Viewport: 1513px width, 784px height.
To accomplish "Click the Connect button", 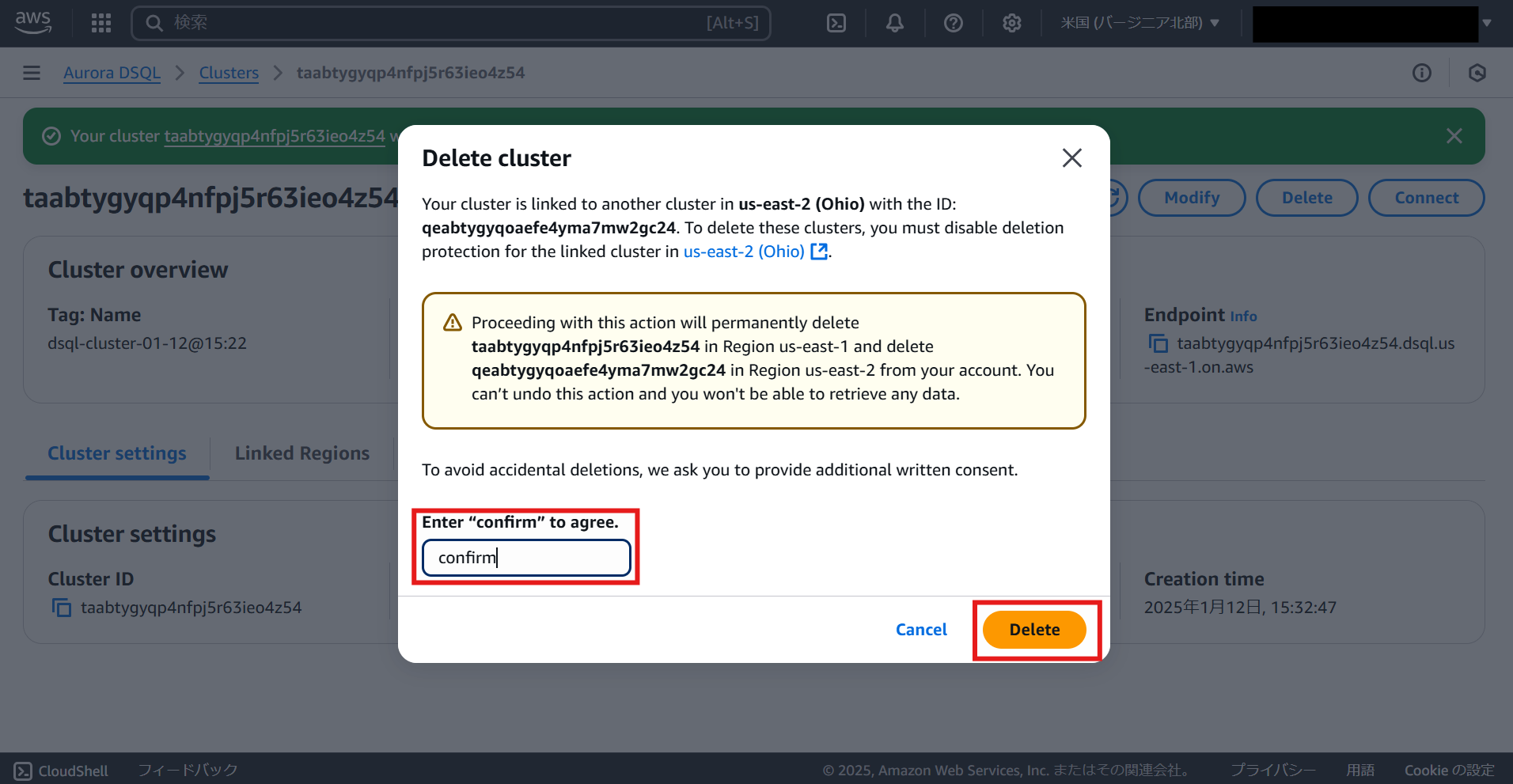I will [x=1427, y=198].
